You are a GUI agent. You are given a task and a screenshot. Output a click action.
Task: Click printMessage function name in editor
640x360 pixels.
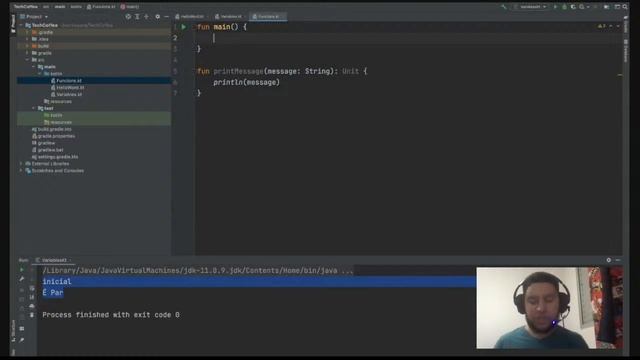coord(238,71)
